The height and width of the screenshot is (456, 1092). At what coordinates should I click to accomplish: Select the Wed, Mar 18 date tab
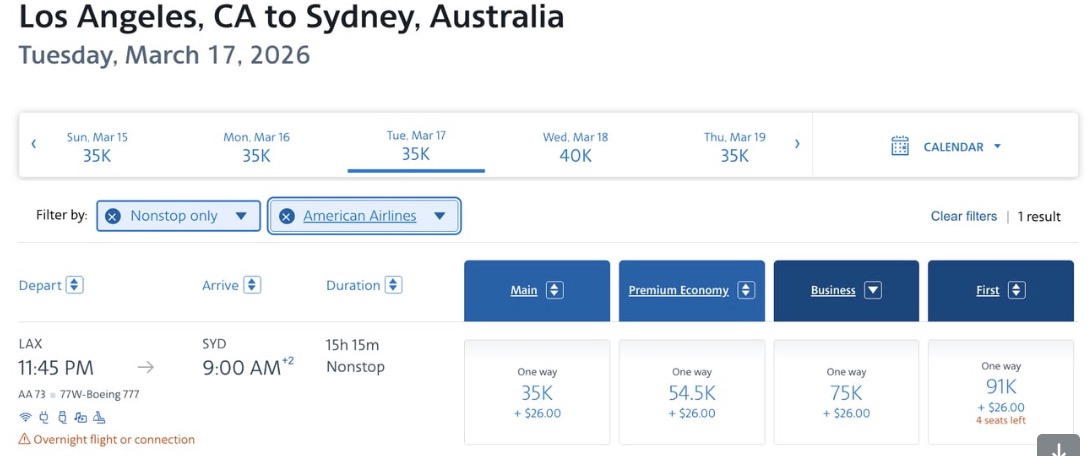pyautogui.click(x=575, y=146)
